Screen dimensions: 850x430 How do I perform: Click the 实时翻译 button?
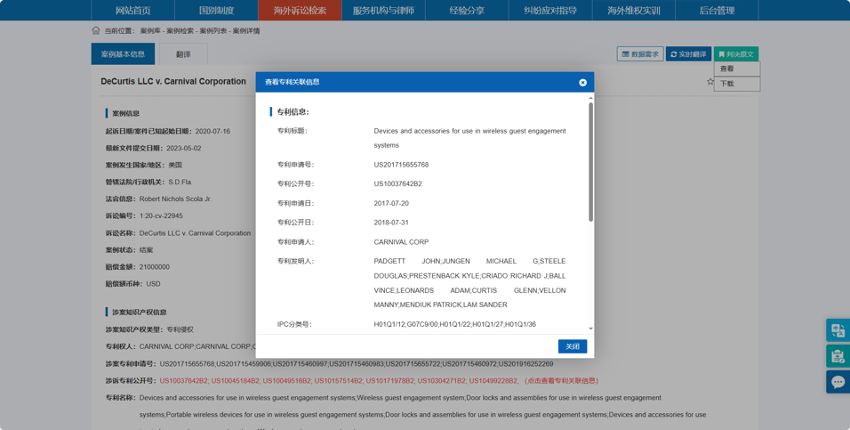tap(688, 54)
